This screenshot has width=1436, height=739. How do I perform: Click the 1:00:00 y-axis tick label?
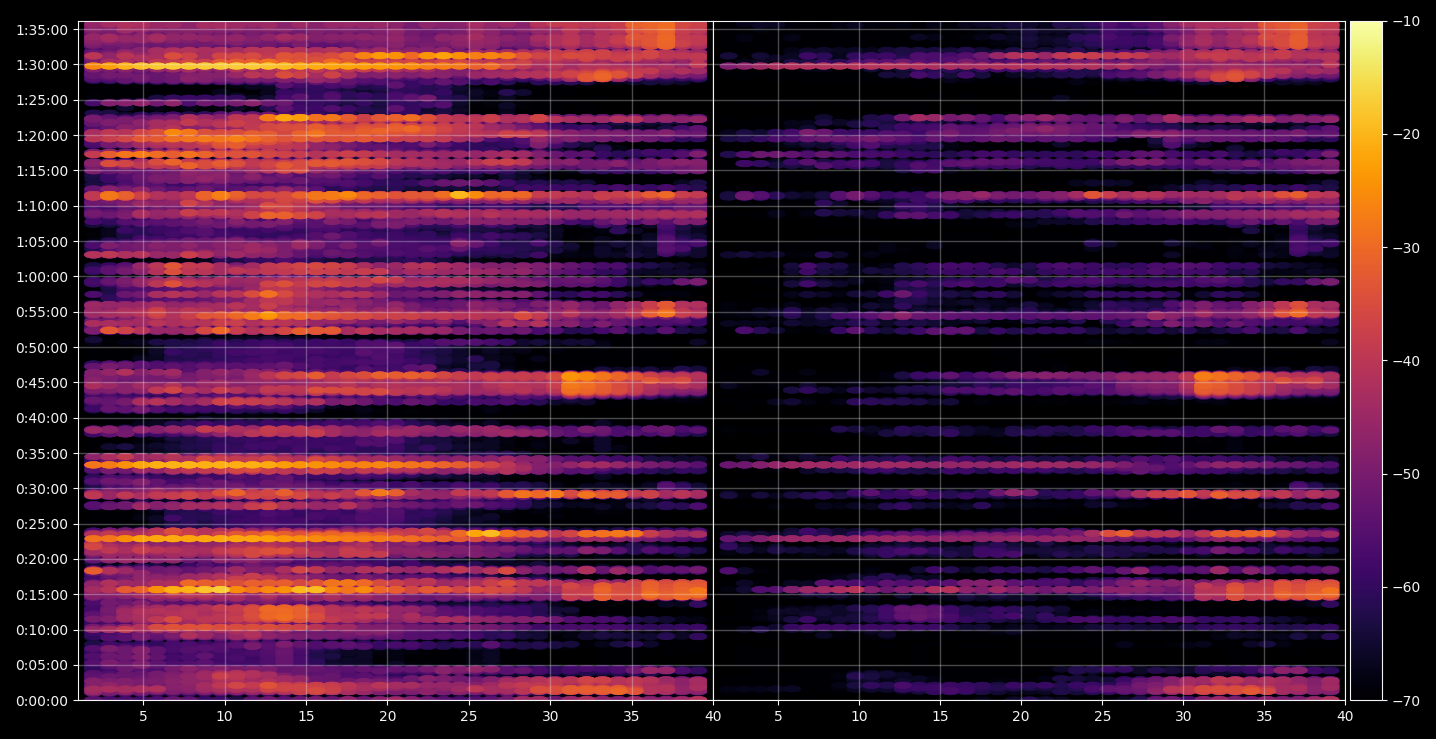pos(41,277)
